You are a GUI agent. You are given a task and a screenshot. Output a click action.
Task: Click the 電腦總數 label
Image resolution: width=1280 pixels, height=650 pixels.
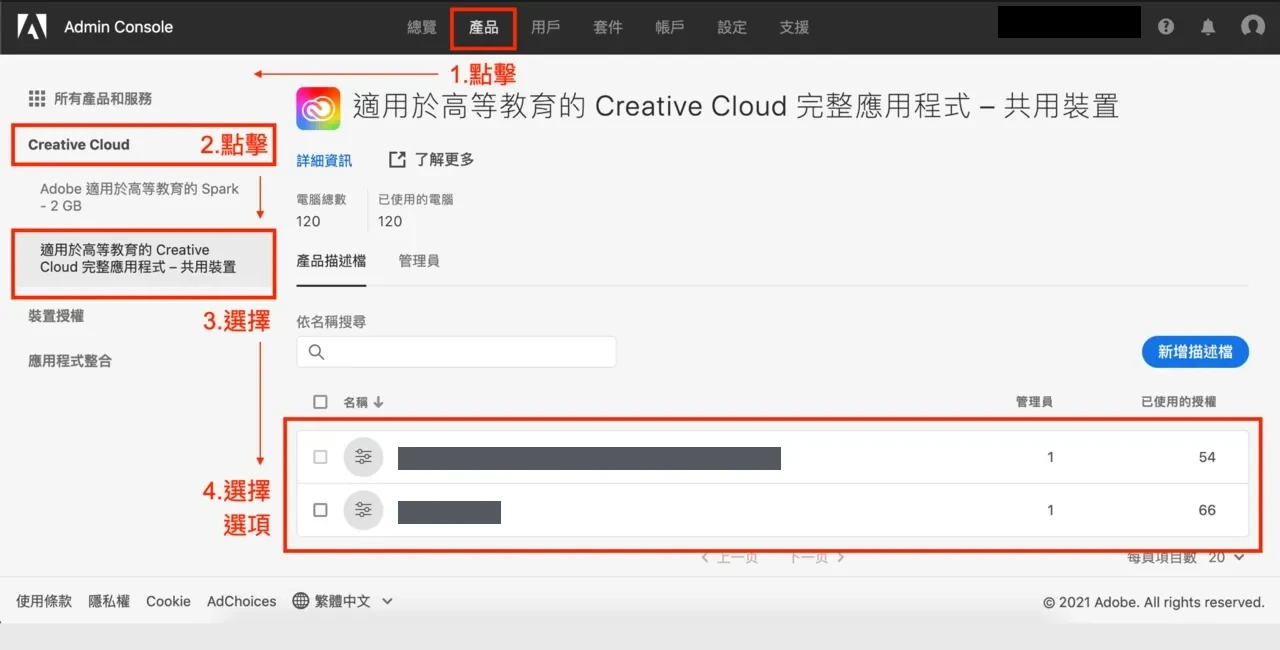coord(321,200)
